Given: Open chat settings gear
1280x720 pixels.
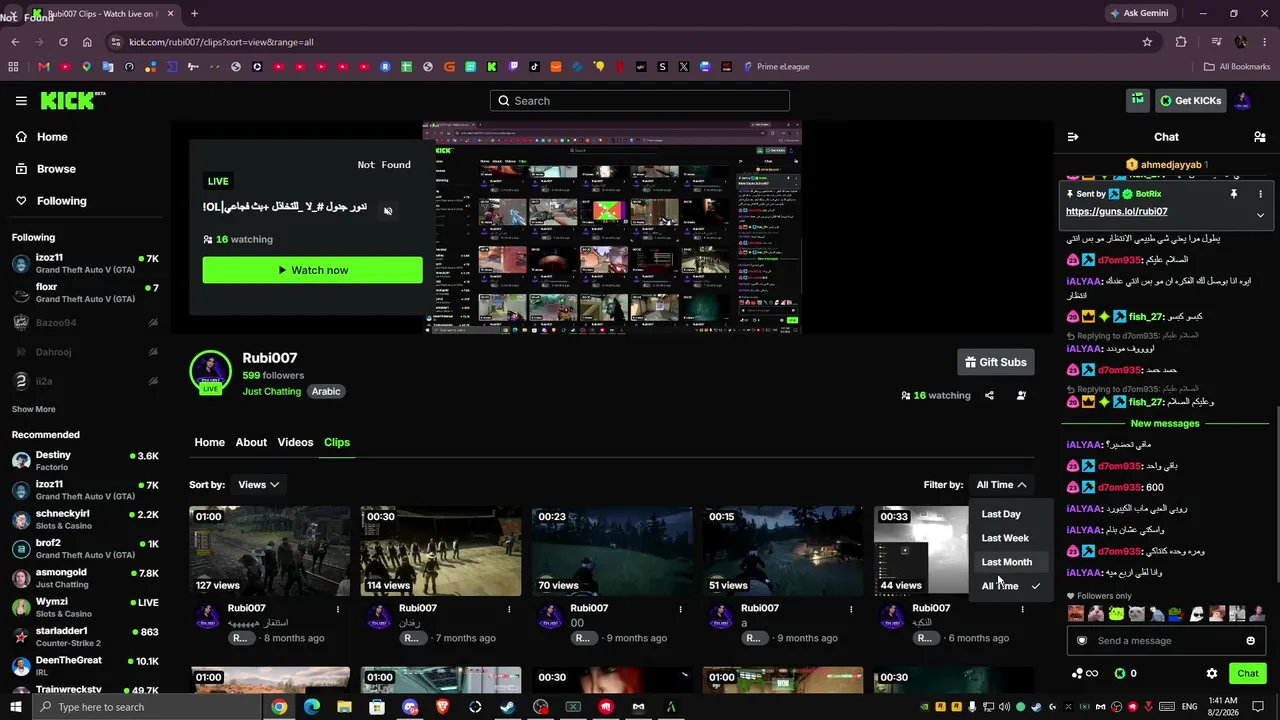Looking at the screenshot, I should (1212, 674).
